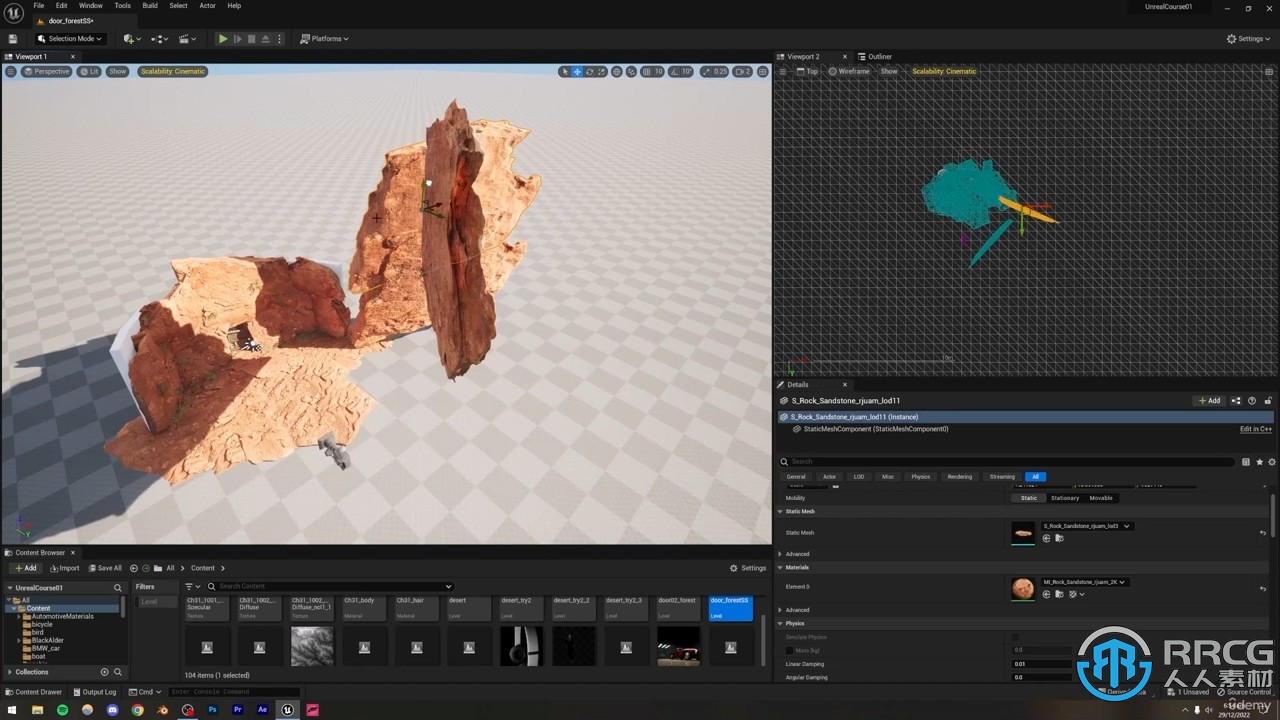Open the play options three-dot menu
1280x720 pixels.
click(278, 39)
